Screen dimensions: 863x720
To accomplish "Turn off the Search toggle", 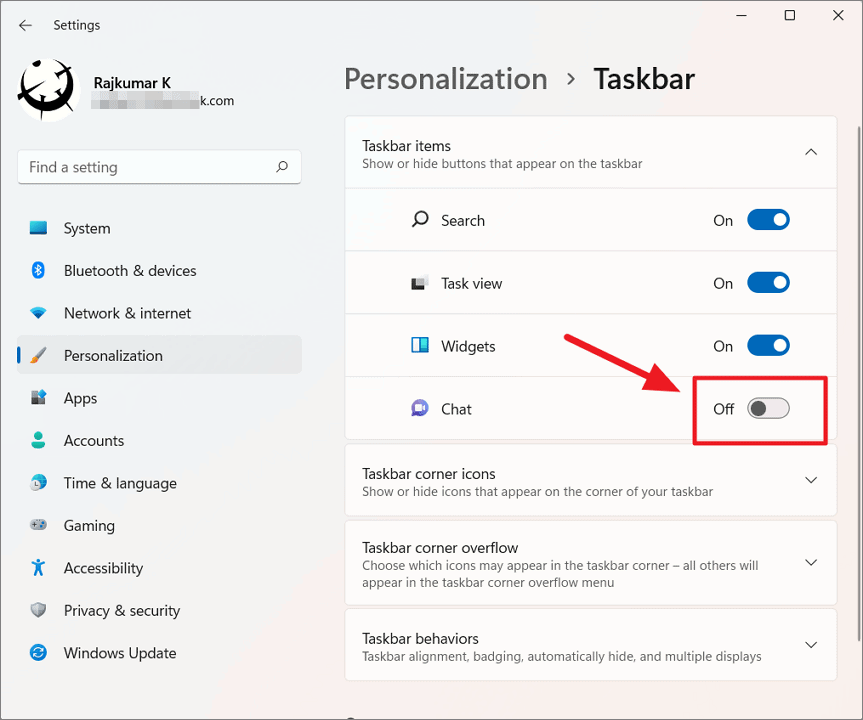I will 768,220.
